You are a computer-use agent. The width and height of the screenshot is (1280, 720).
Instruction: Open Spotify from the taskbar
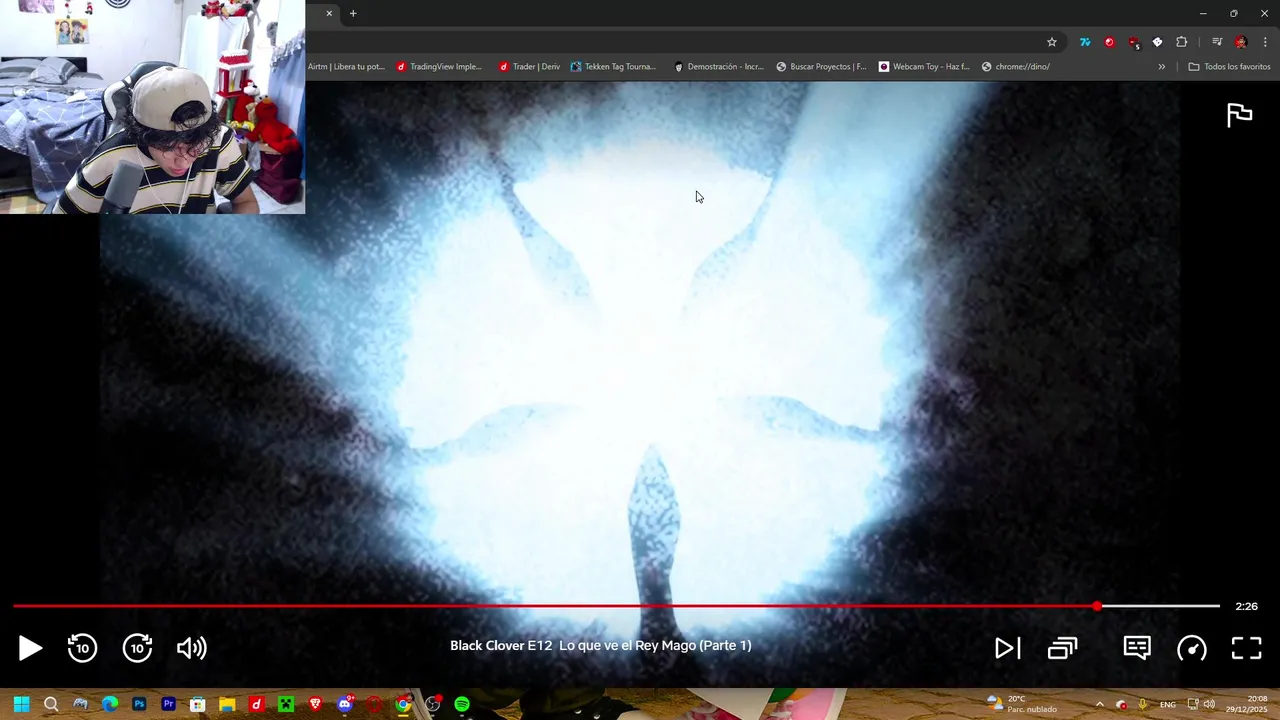click(462, 704)
